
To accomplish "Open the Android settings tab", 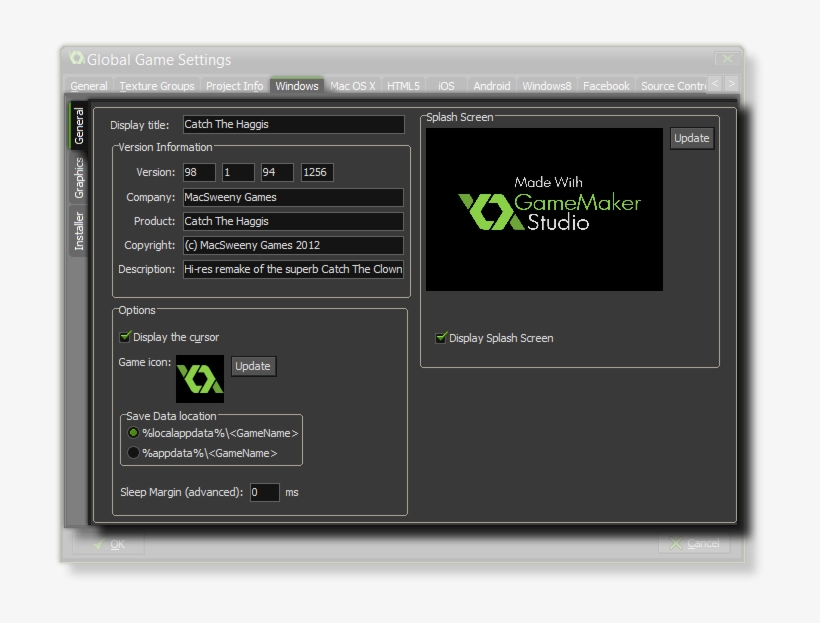I will pos(491,86).
